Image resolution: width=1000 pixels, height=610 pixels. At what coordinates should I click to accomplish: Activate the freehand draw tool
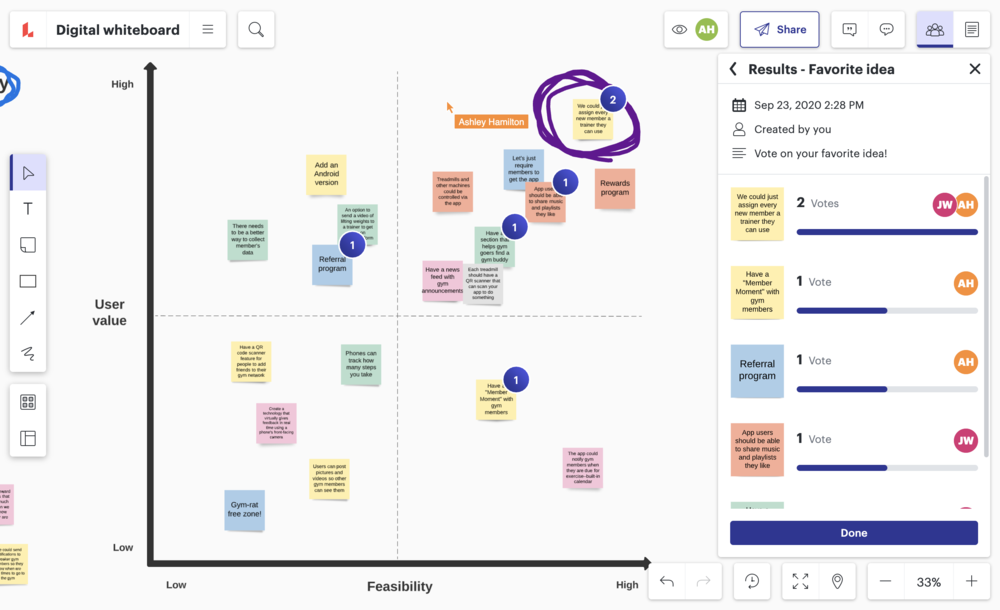click(28, 353)
